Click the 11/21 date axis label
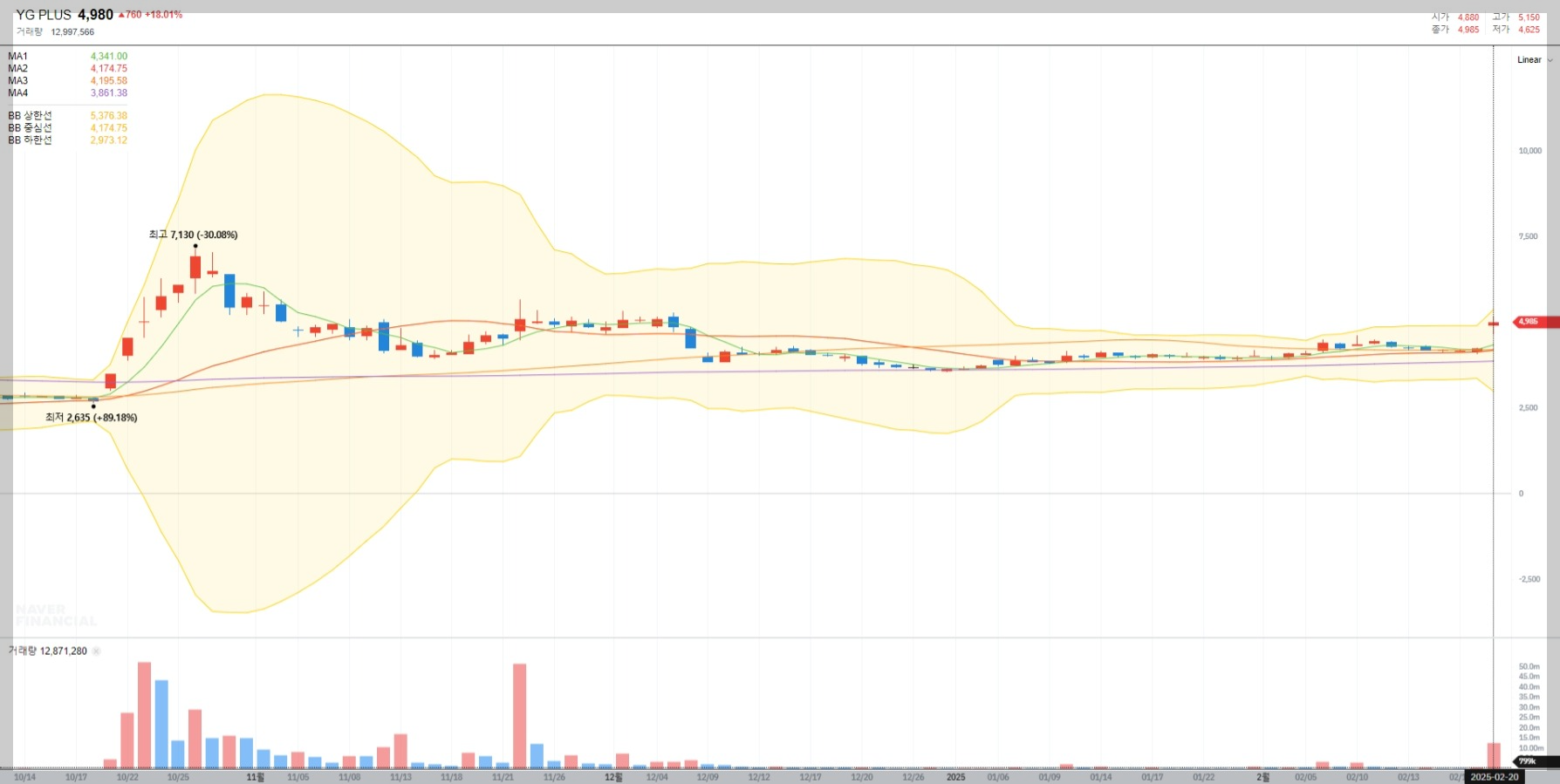This screenshot has width=1560, height=784. tap(503, 777)
